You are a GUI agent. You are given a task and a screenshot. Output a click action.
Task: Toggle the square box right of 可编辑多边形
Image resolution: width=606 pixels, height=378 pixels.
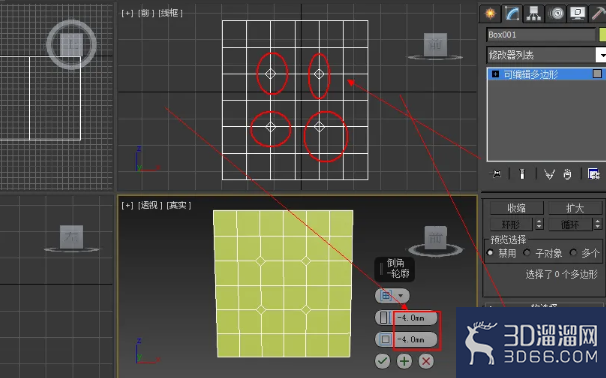pyautogui.click(x=597, y=74)
